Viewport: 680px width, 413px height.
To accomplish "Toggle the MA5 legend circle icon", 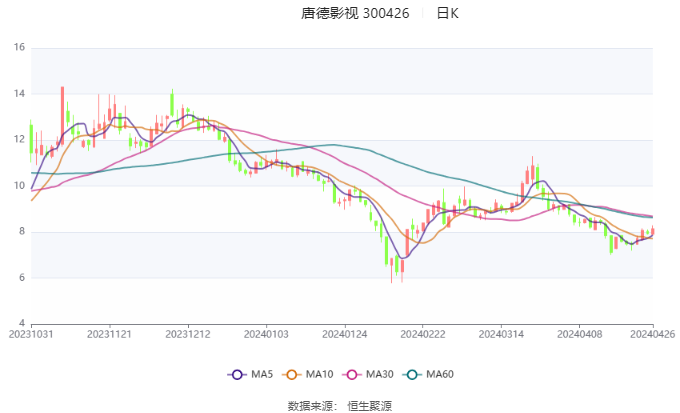I will click(x=237, y=374).
